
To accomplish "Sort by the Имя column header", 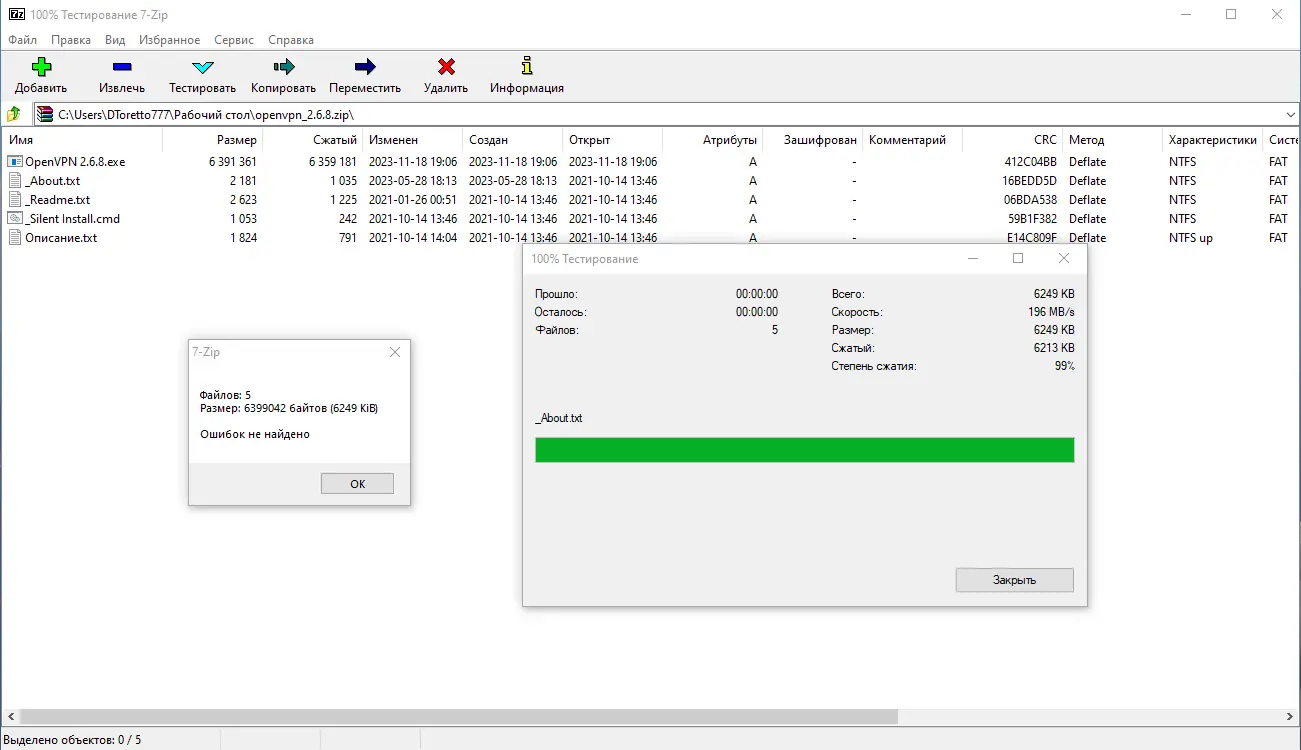I will [82, 140].
